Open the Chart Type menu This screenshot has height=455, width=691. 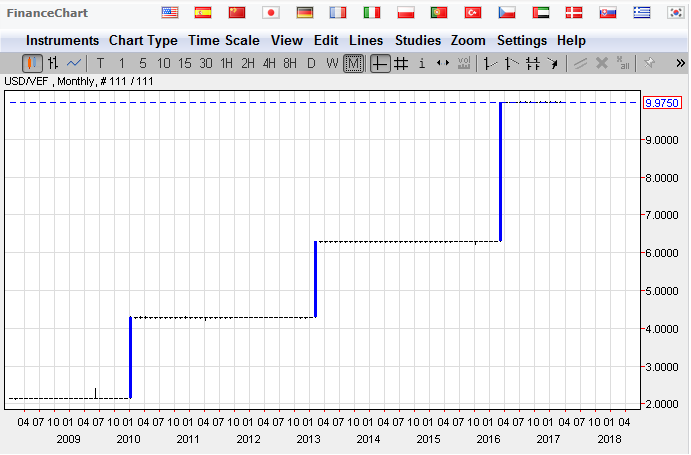[143, 41]
